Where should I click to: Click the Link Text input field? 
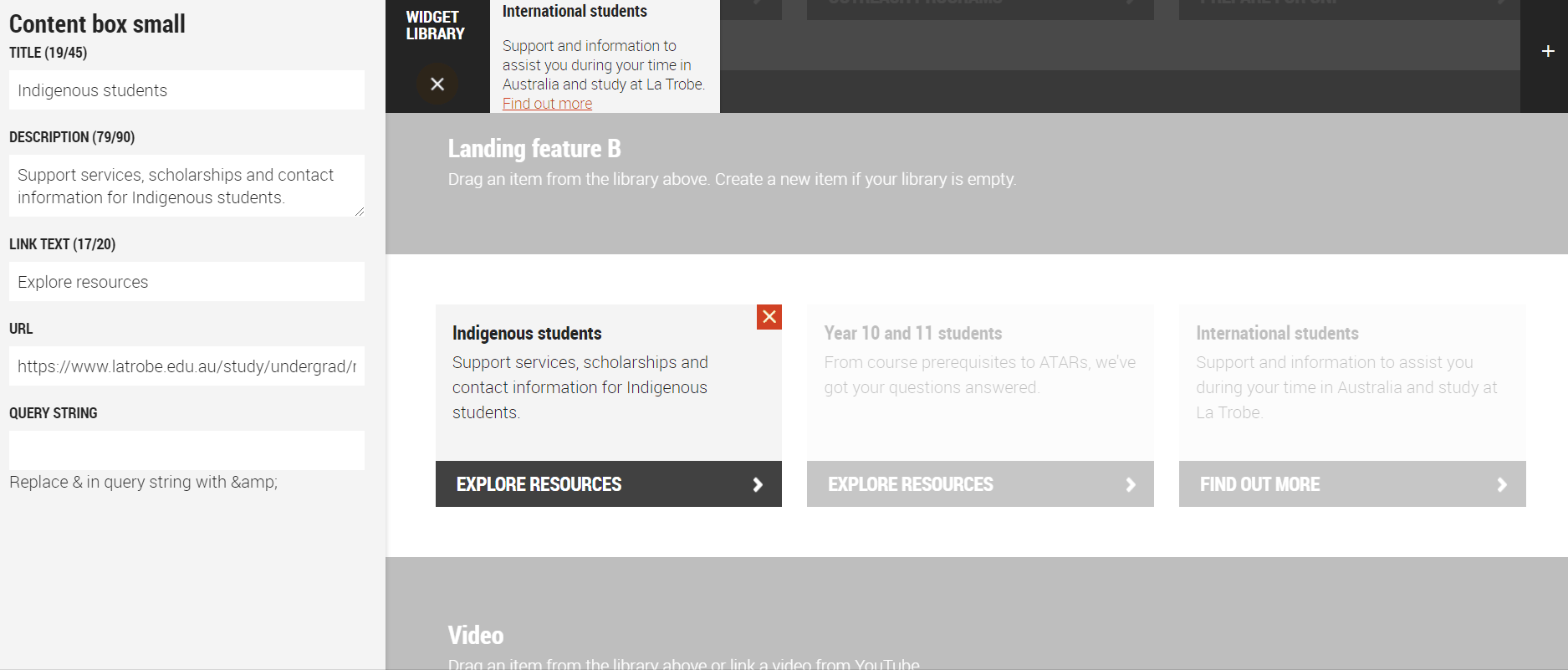coord(186,282)
